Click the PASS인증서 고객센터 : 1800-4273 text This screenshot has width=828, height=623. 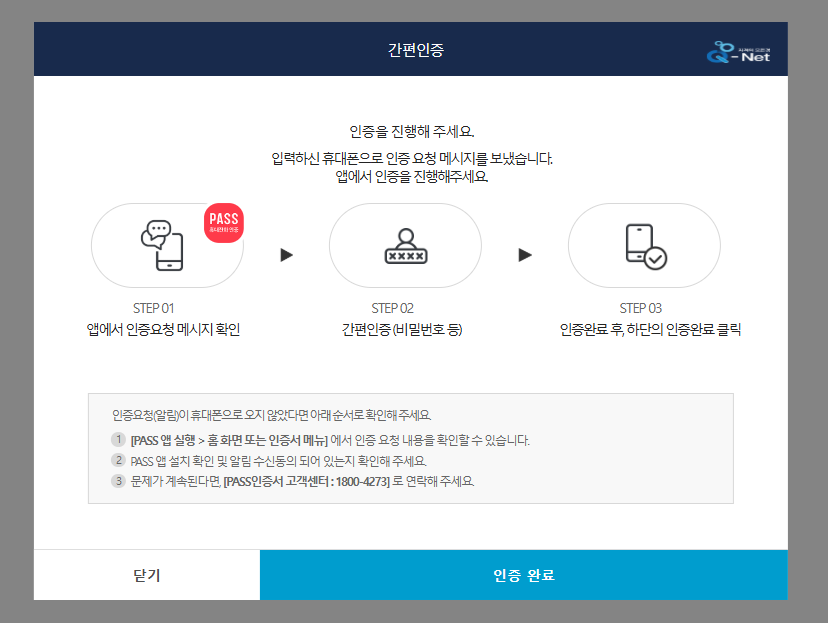(x=307, y=482)
